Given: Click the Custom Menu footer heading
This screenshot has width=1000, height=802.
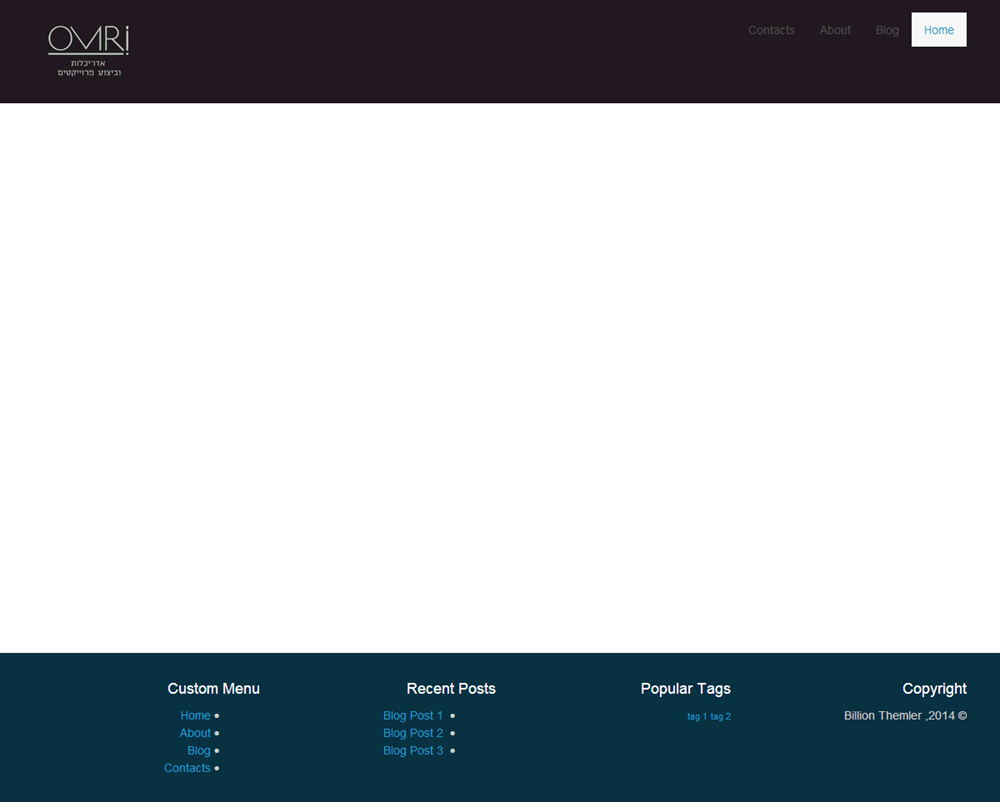Looking at the screenshot, I should point(214,689).
